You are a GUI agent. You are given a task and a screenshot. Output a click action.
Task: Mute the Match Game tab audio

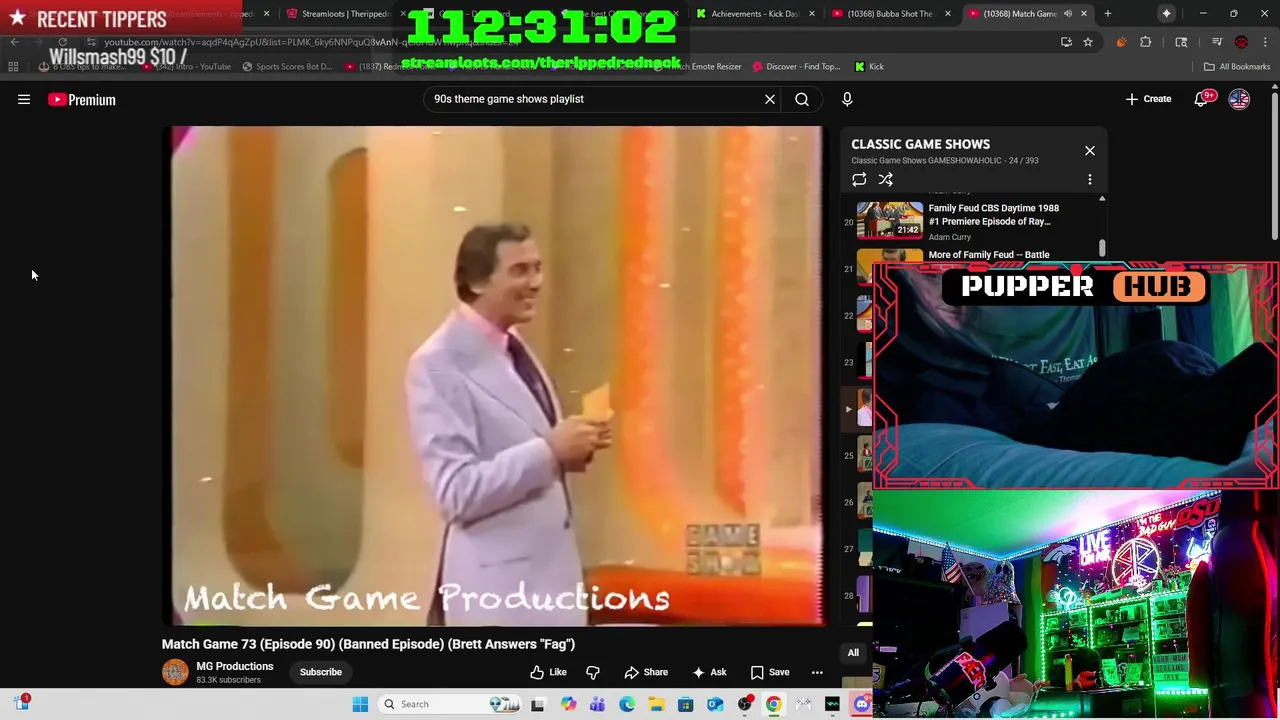click(x=1067, y=14)
